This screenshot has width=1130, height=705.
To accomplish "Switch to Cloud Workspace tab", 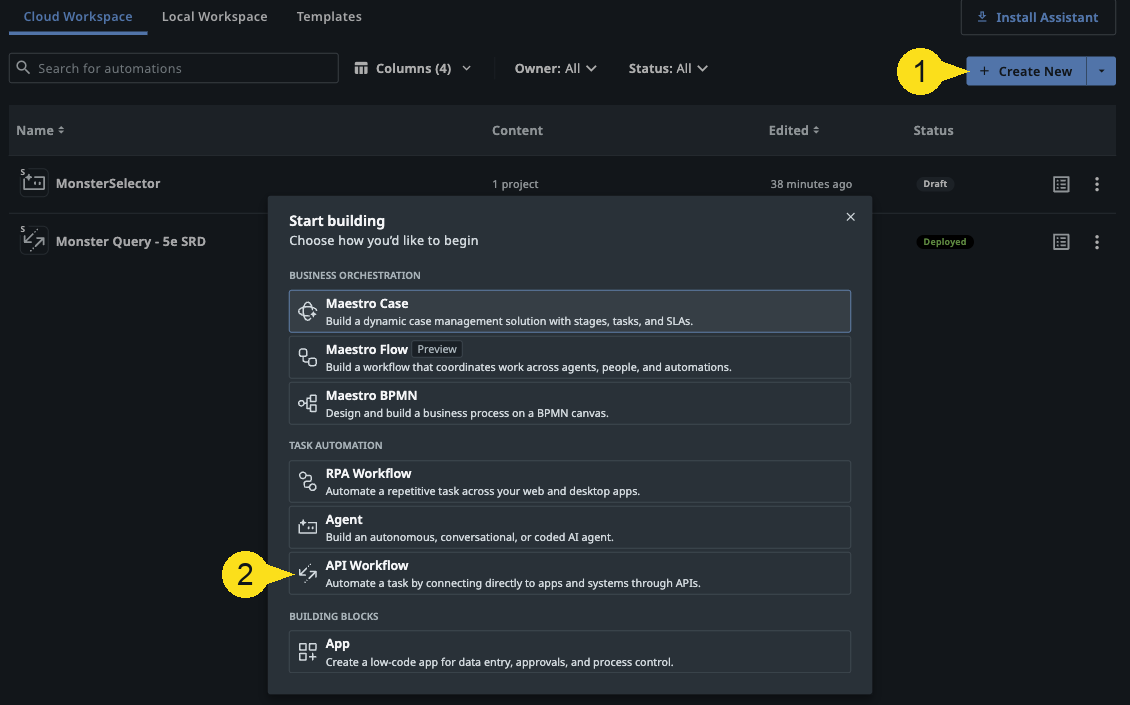I will pyautogui.click(x=78, y=17).
